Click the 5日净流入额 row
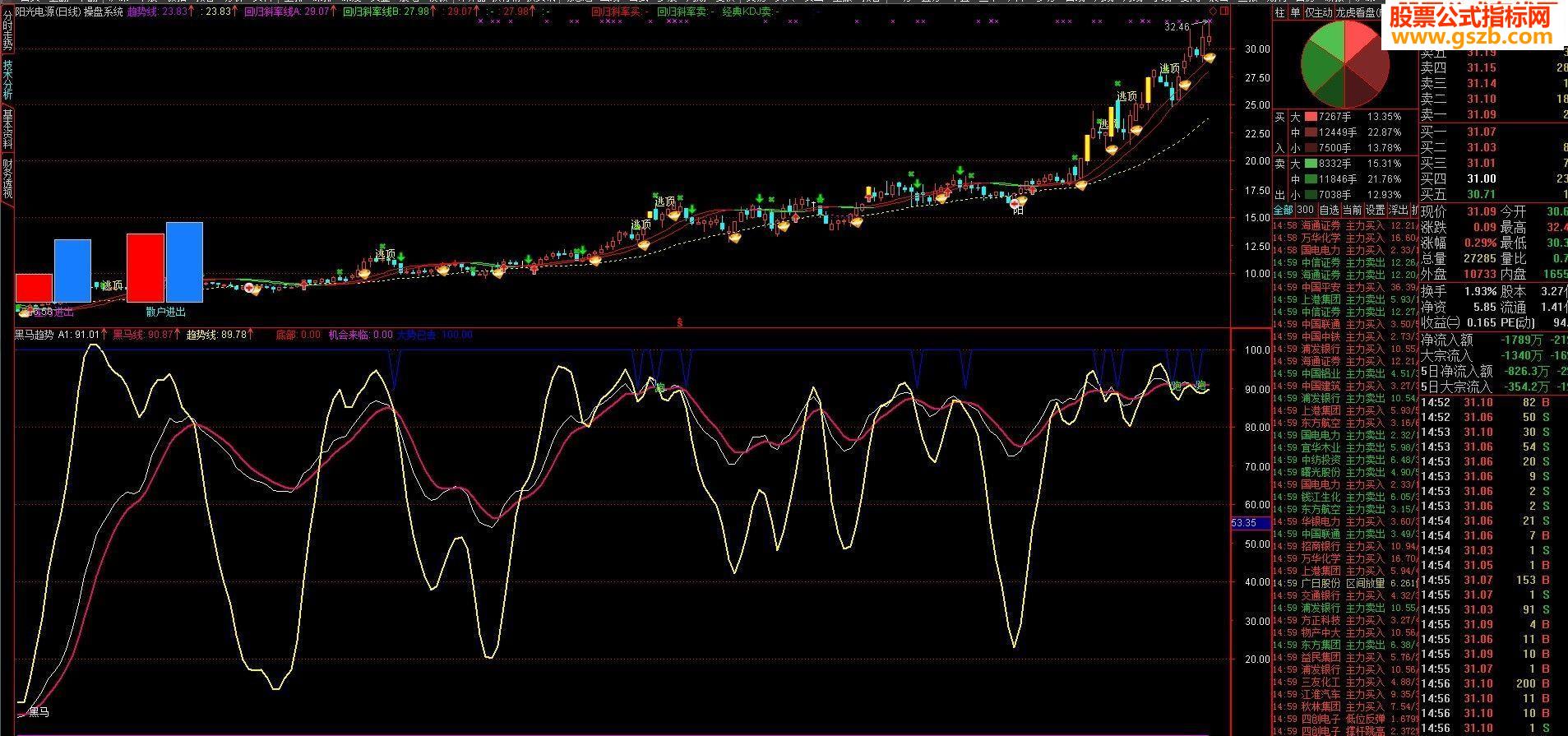The width and height of the screenshot is (1568, 736). (x=1494, y=371)
